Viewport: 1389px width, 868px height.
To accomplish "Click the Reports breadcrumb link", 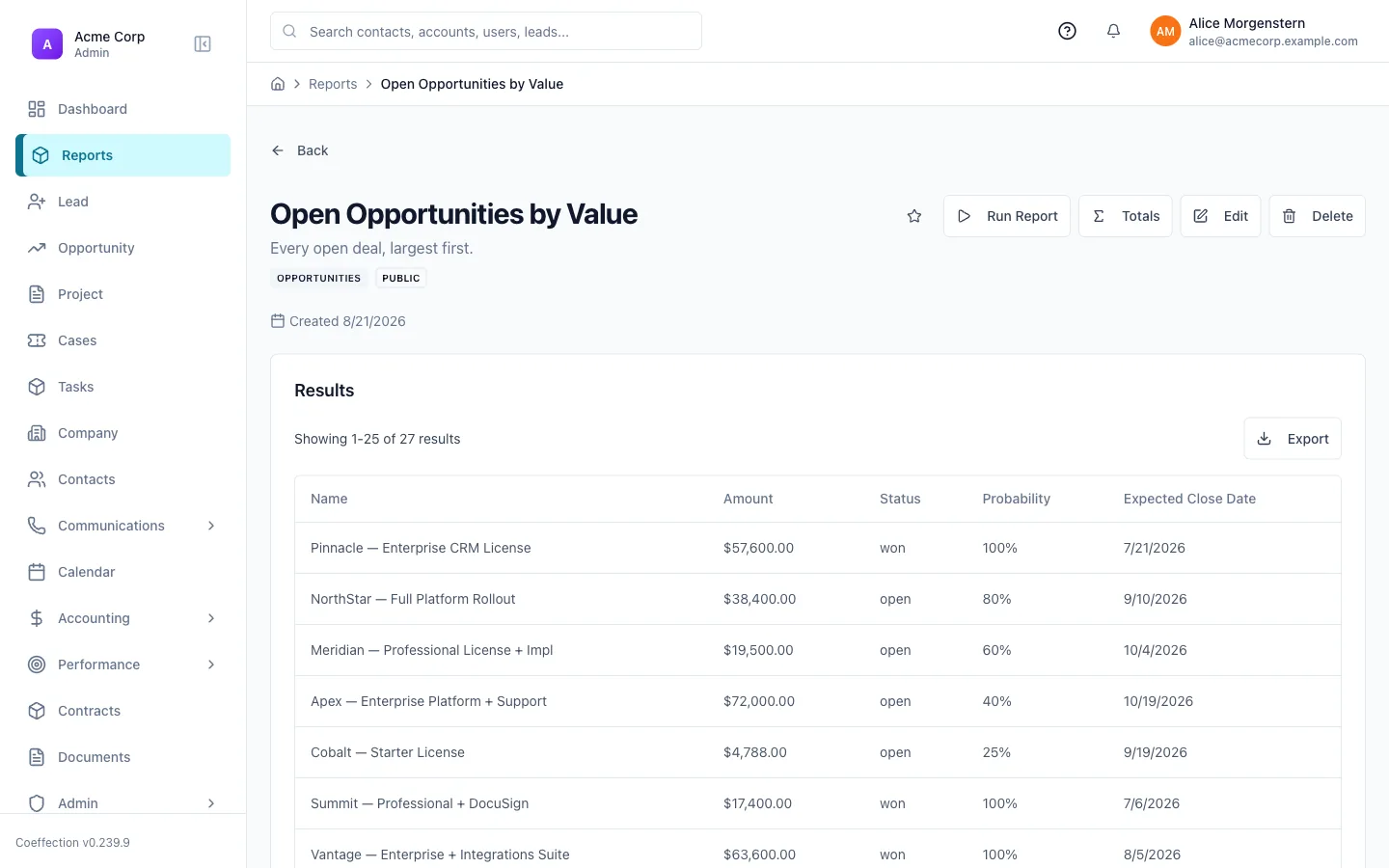I will (x=333, y=84).
